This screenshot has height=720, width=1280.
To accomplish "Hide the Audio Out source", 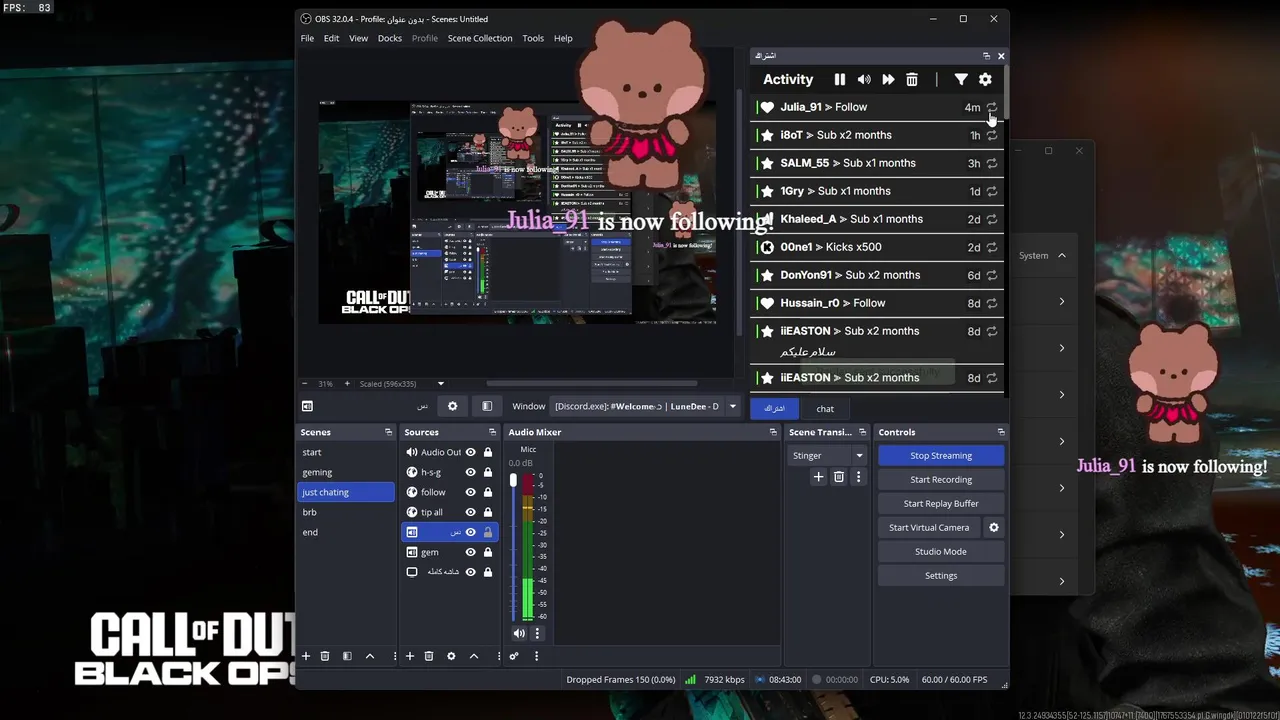I will click(470, 452).
